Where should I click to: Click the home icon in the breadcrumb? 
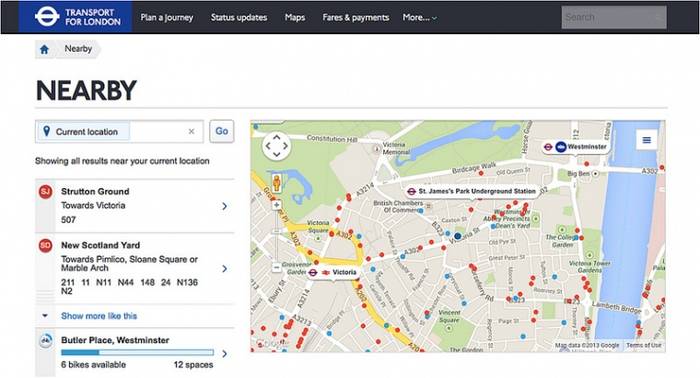click(x=44, y=49)
